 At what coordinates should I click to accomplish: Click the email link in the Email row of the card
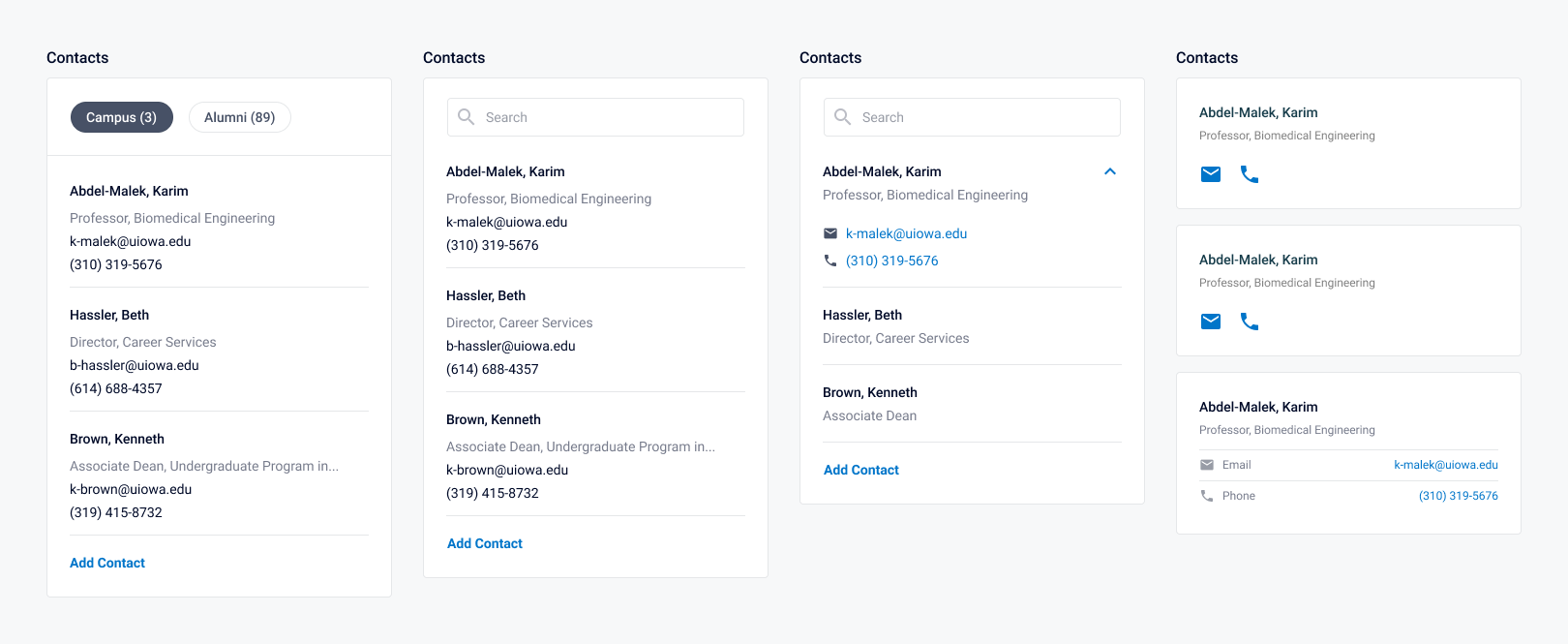point(1445,465)
